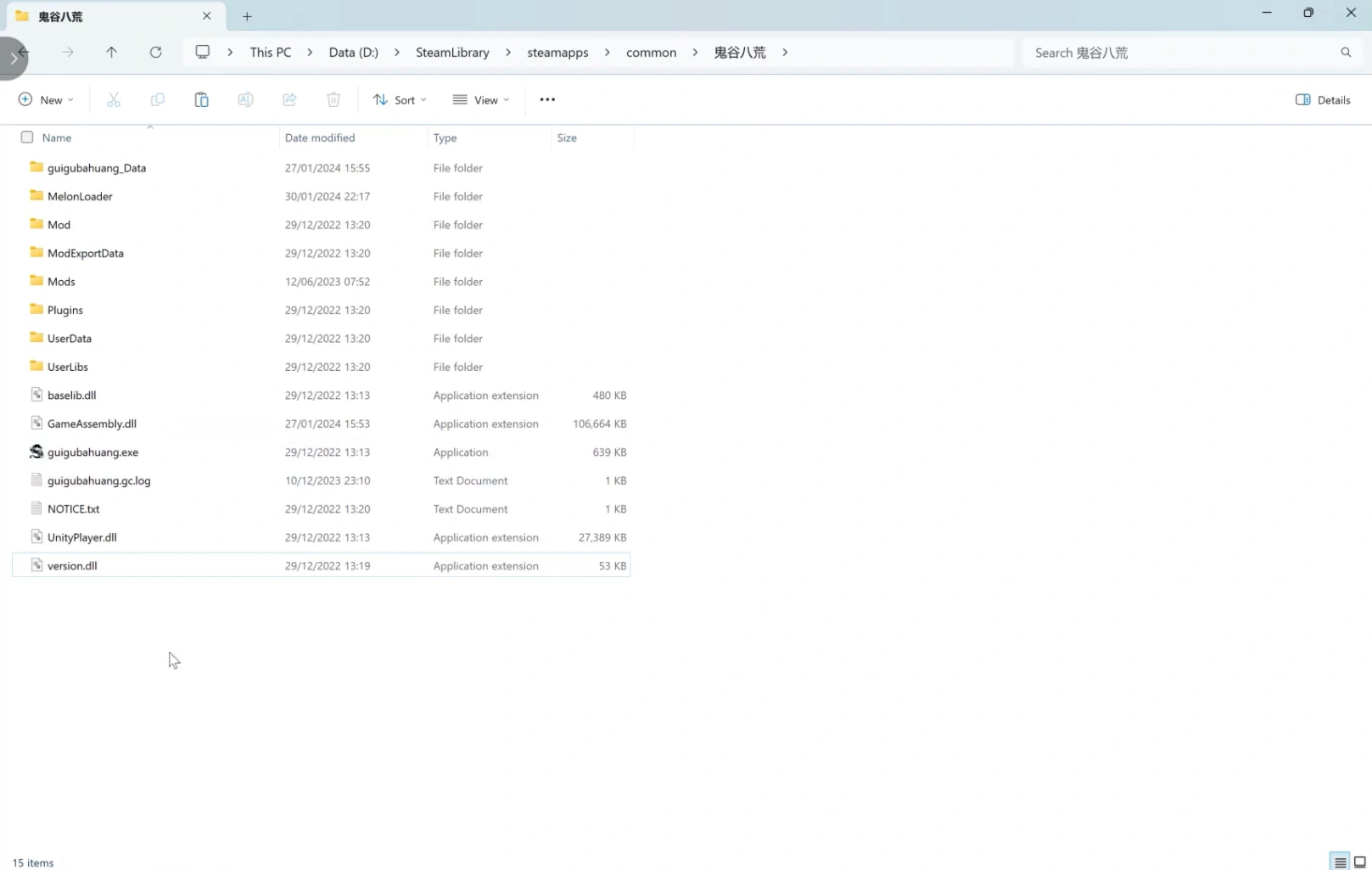Click the search magnifier icon
The image size is (1372, 870).
(x=1346, y=53)
